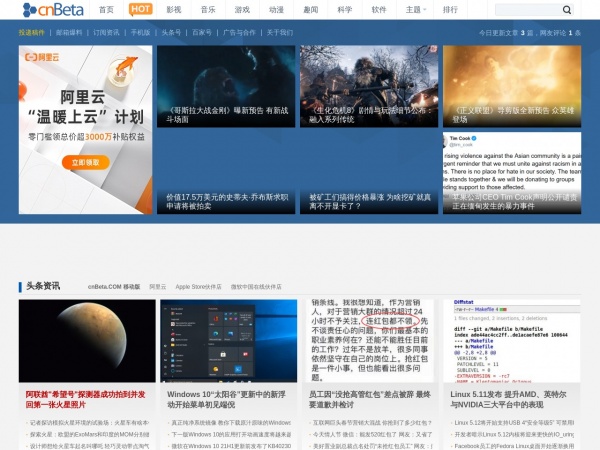Go to 游戏 section

[242, 10]
